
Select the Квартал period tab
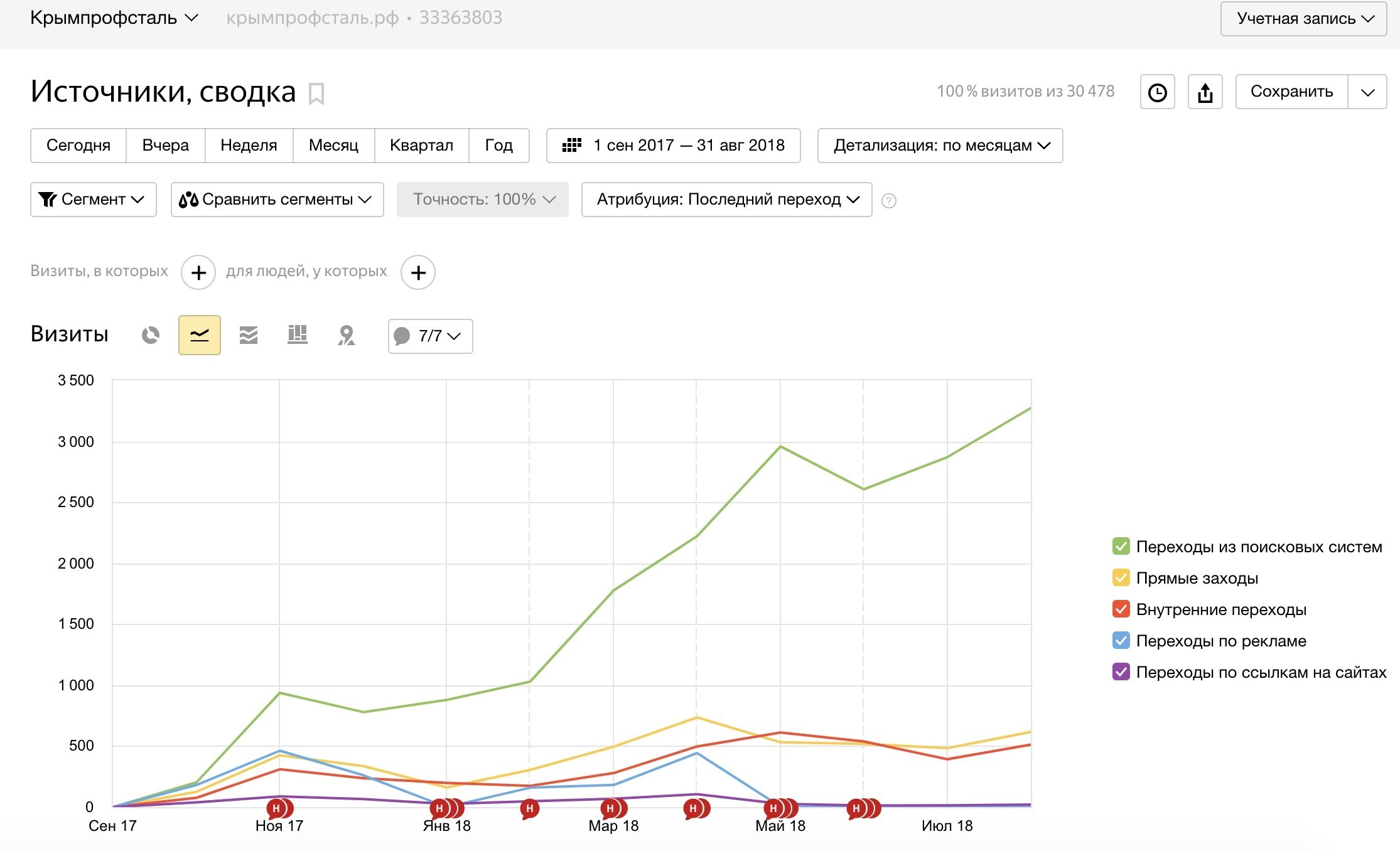[421, 146]
